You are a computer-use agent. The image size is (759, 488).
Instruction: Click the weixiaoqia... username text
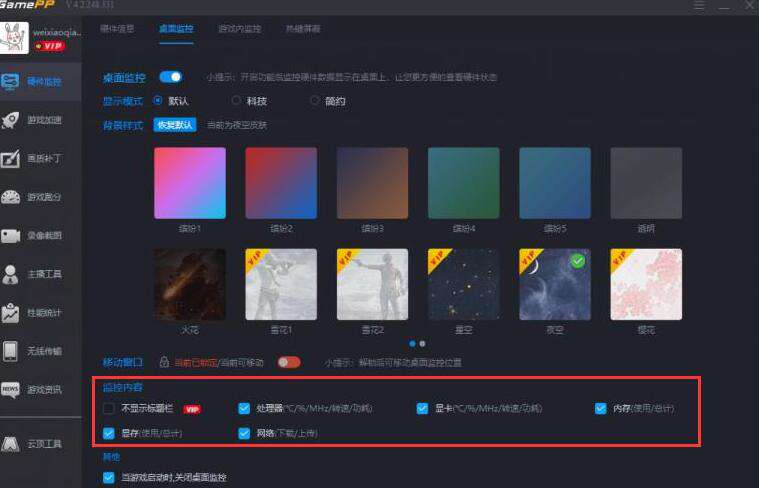(57, 32)
